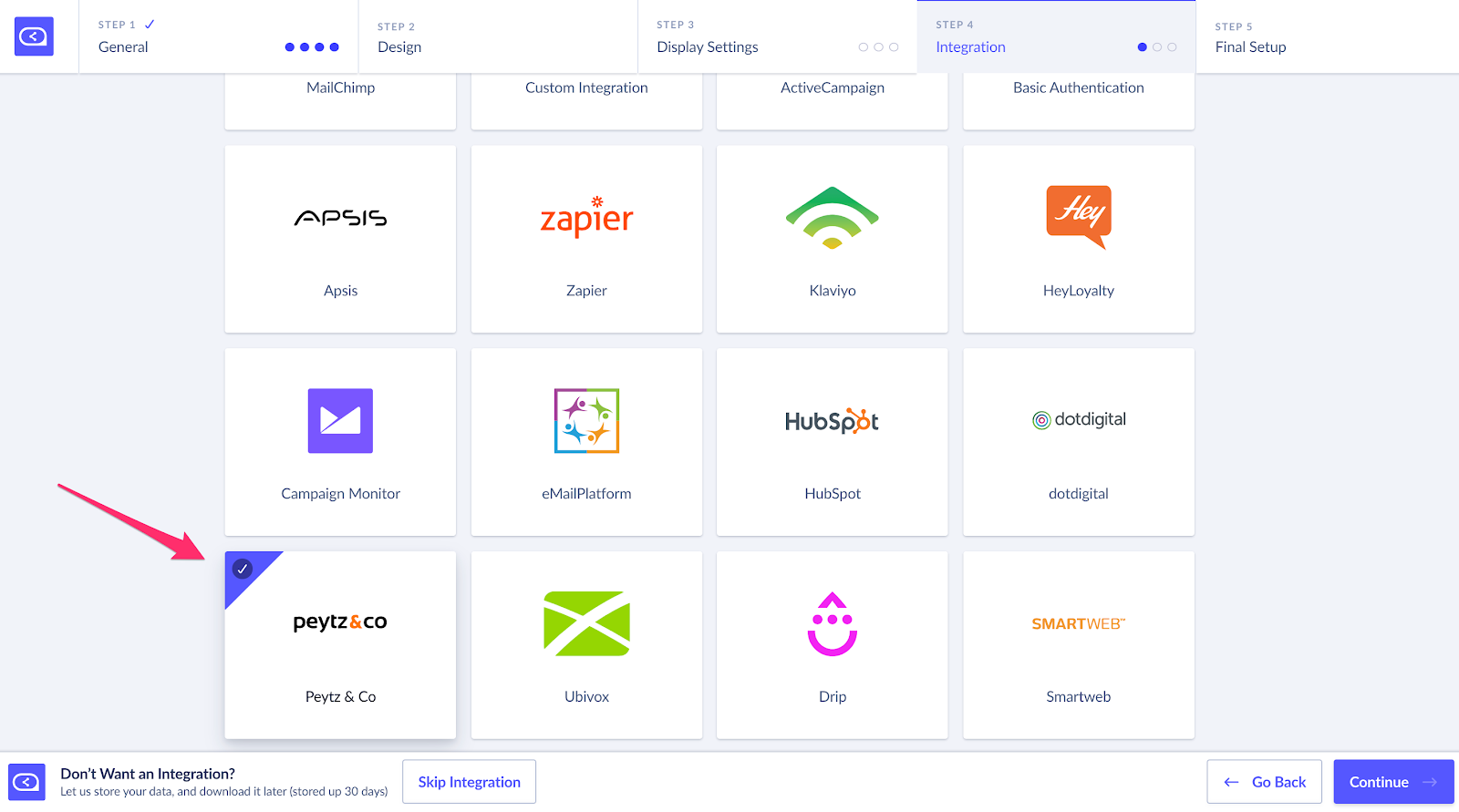Click the dotdigital text label
Viewport: 1459px width, 812px height.
(1079, 494)
